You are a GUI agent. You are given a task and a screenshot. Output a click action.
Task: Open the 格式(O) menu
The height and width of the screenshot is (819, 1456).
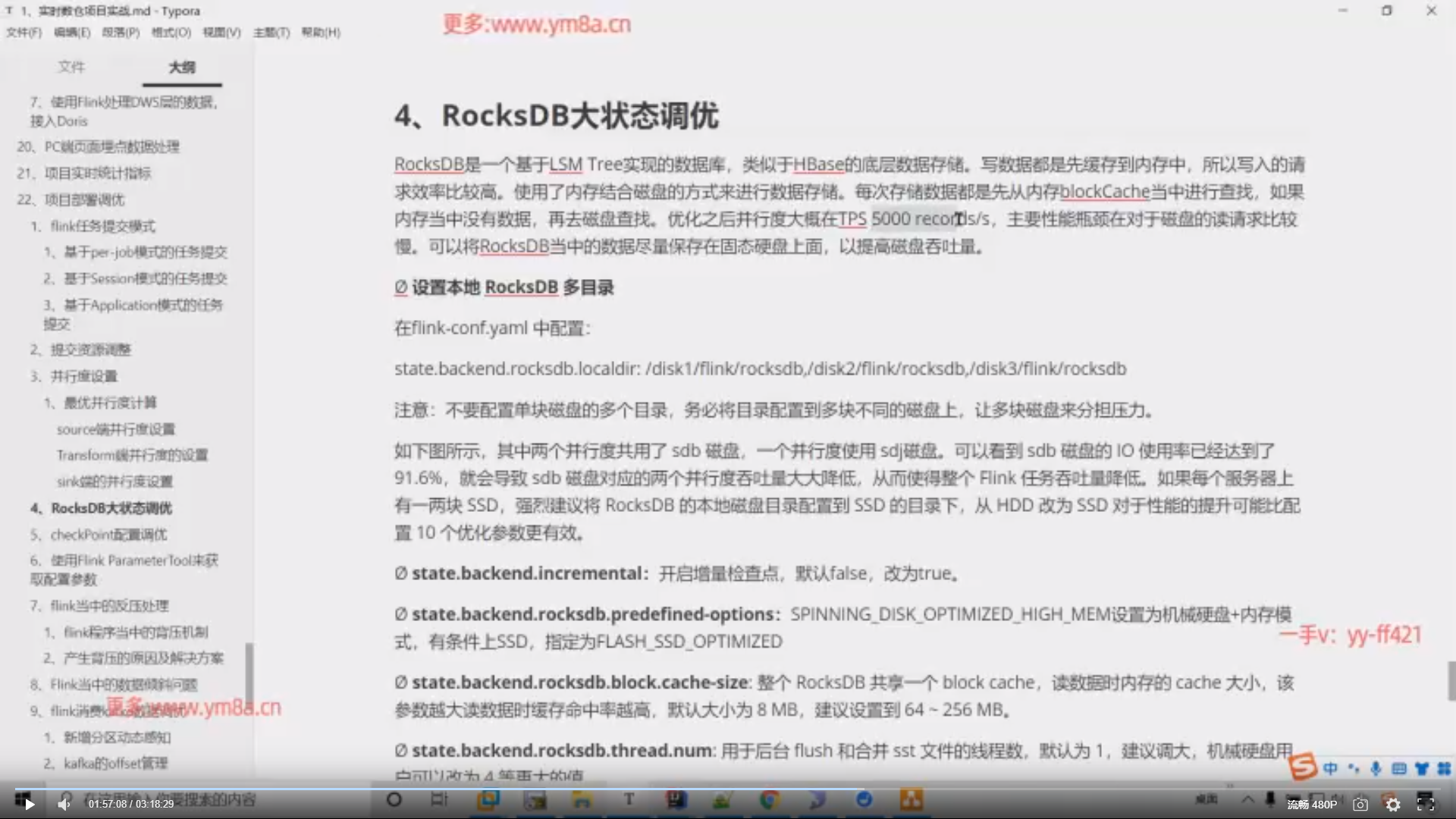[171, 32]
